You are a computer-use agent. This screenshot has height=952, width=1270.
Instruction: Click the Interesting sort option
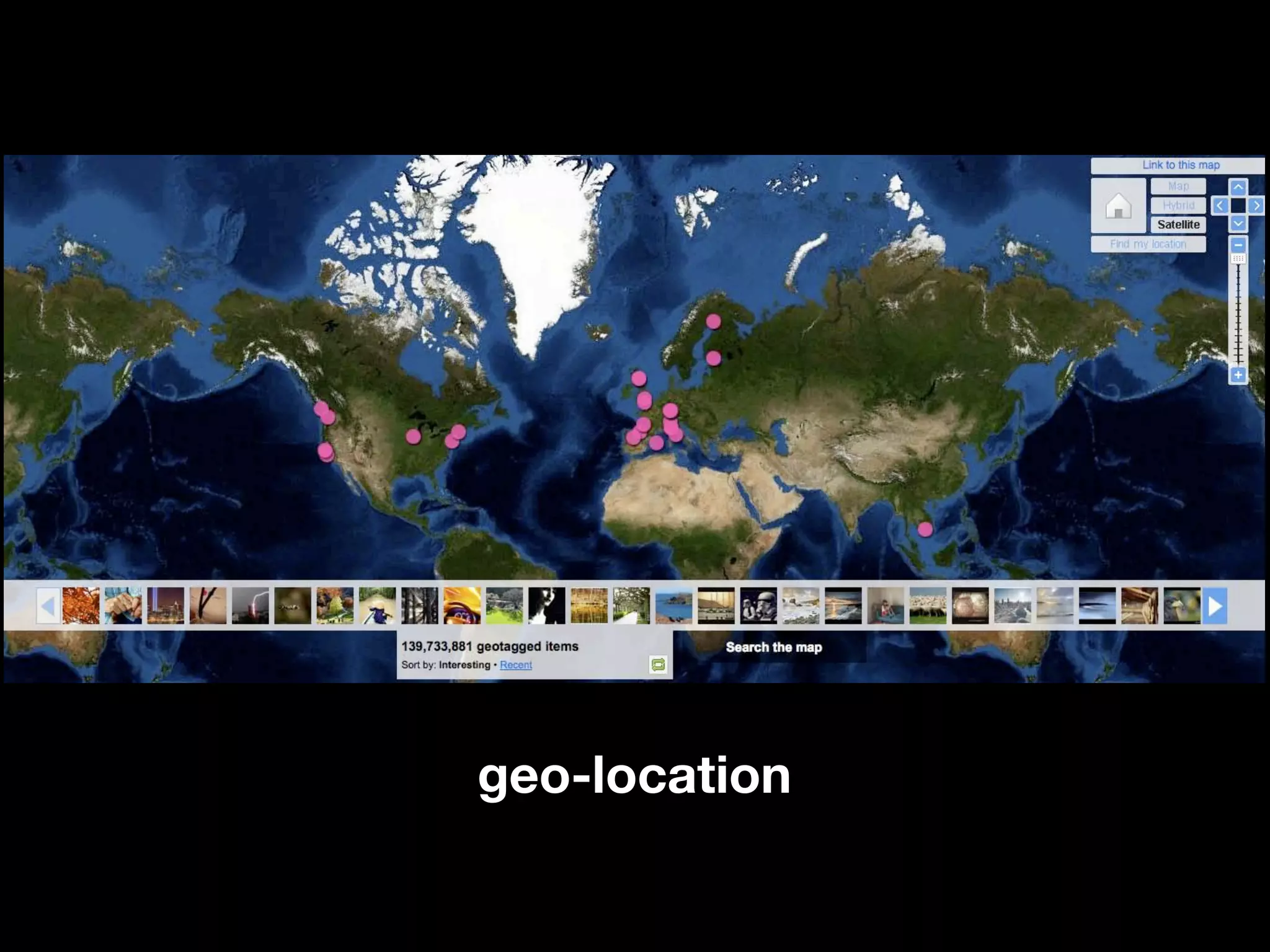click(x=464, y=664)
